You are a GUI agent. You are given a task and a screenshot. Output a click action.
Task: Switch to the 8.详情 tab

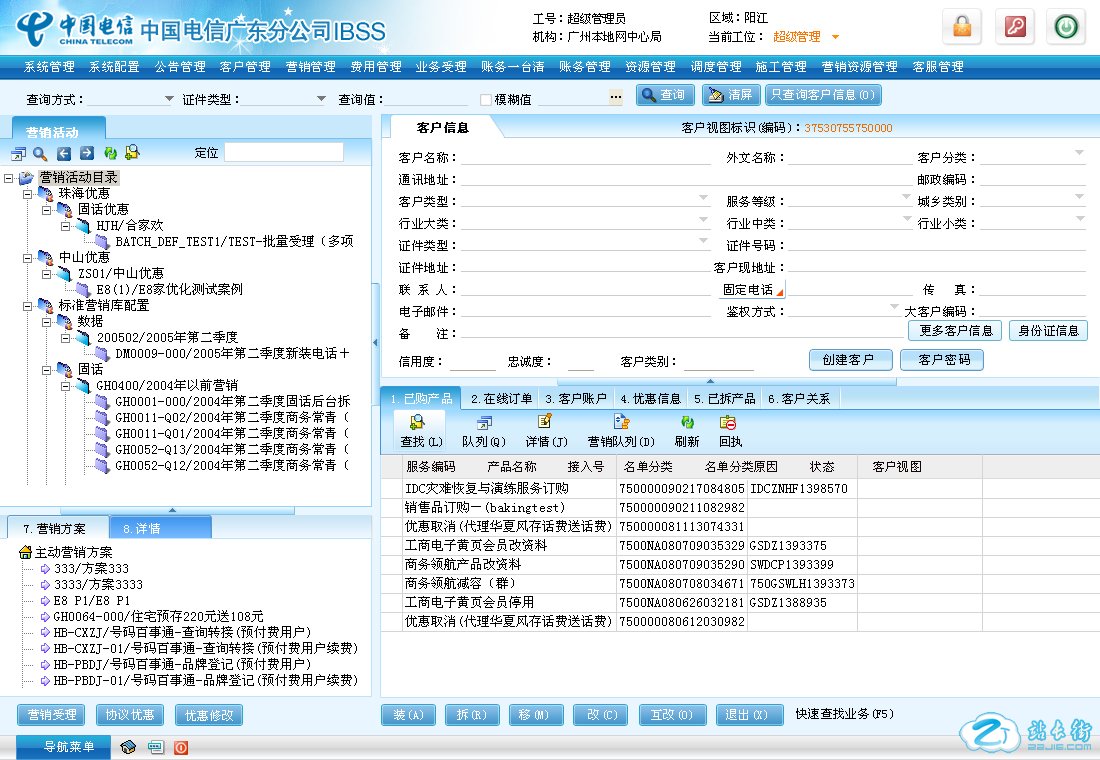point(141,528)
